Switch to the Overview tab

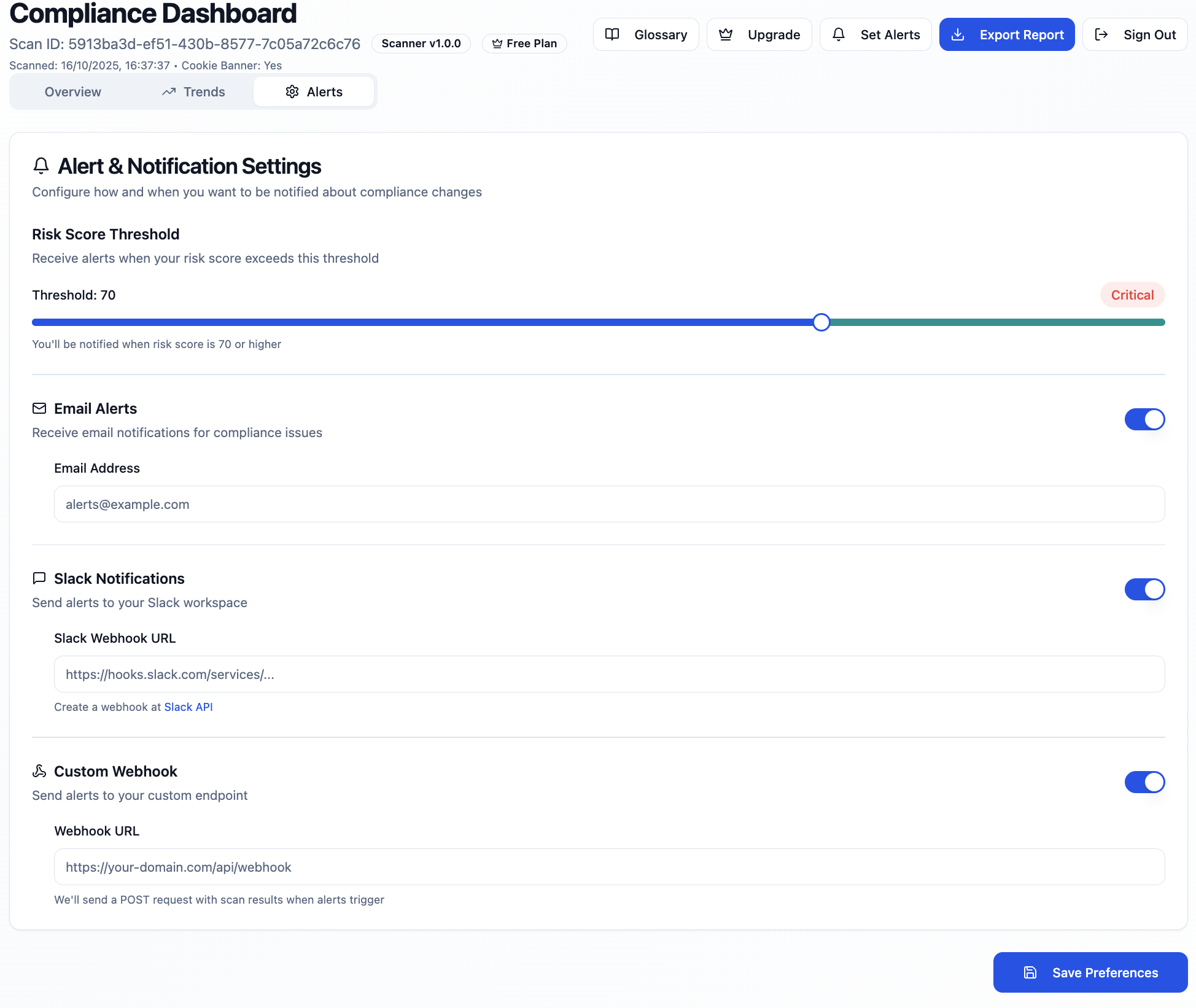point(72,91)
